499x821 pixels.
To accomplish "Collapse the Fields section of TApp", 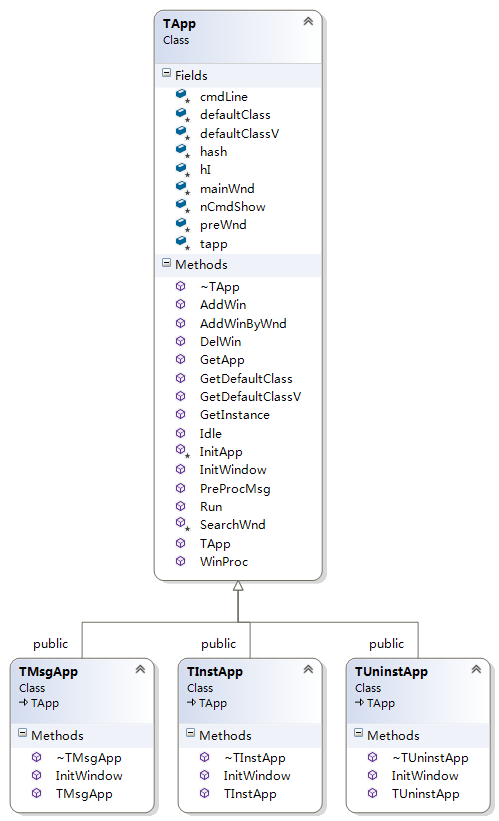I will point(167,73).
